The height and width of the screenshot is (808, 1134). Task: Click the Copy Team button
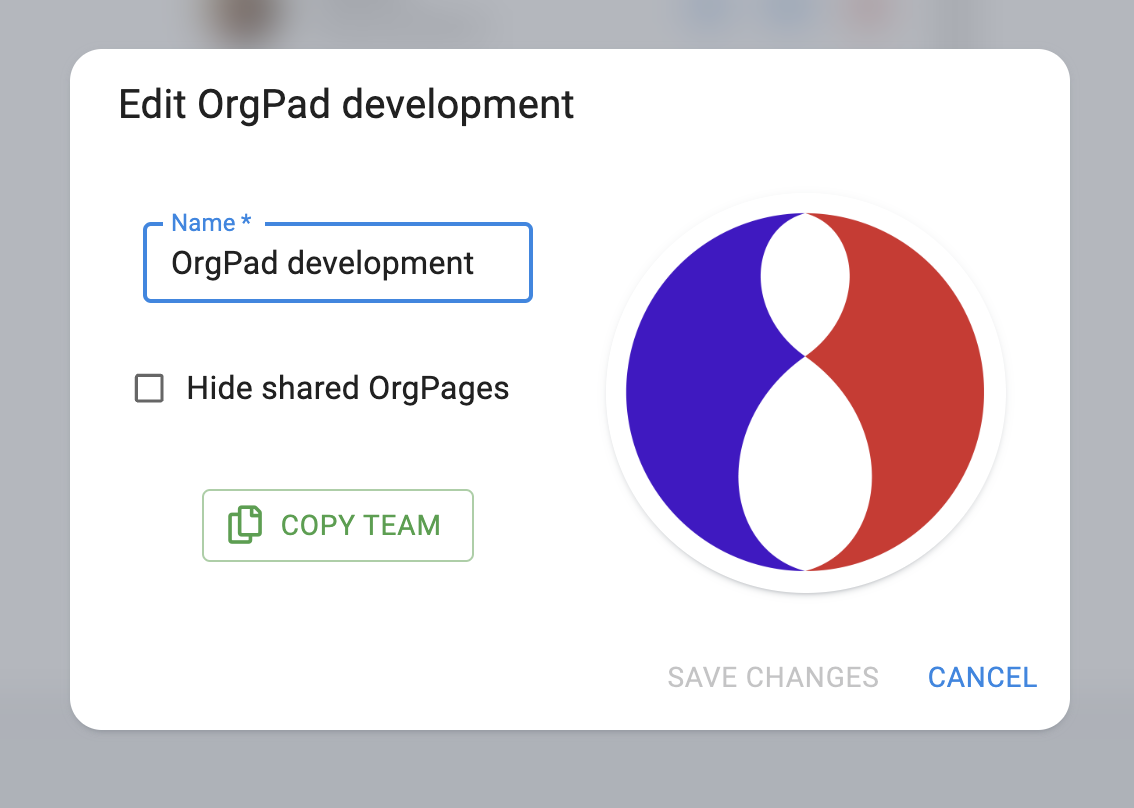tap(337, 525)
